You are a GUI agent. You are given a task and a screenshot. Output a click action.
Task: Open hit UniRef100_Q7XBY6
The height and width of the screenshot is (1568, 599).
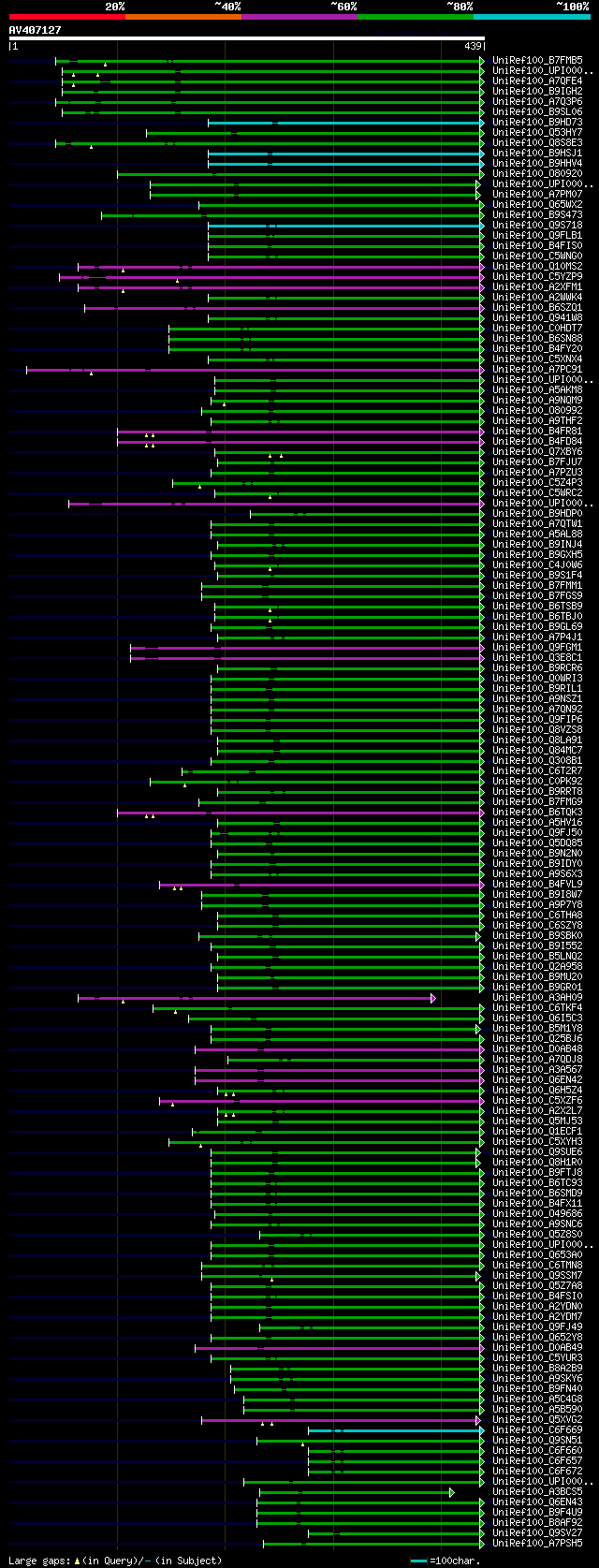pos(537,451)
